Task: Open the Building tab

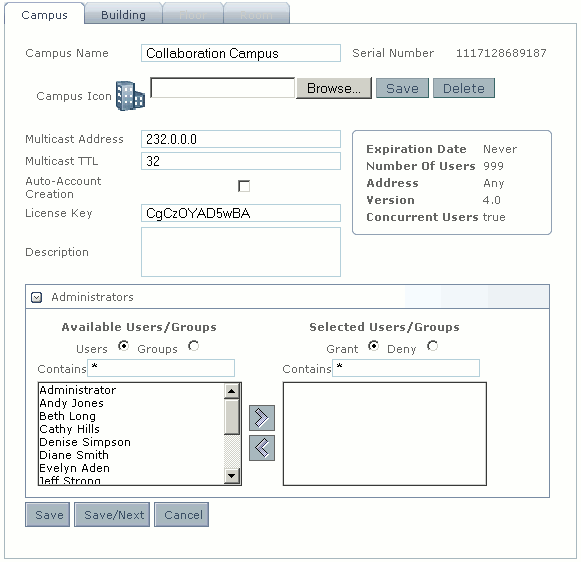Action: tap(123, 14)
